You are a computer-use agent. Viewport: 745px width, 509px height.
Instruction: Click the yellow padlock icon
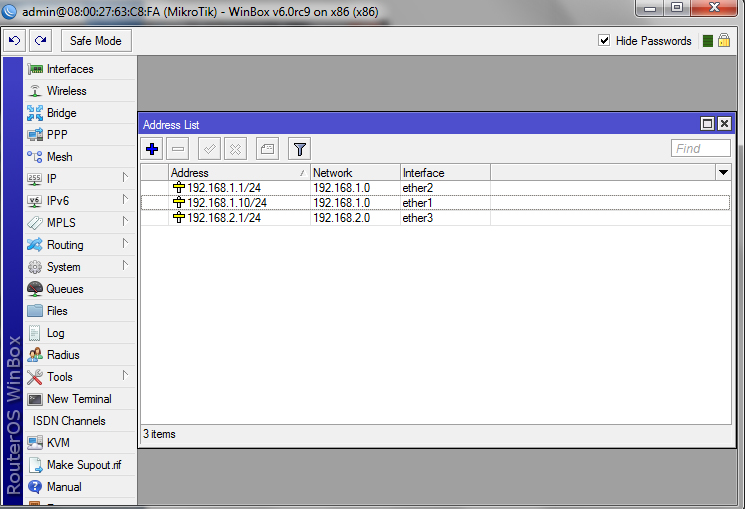pyautogui.click(x=724, y=40)
